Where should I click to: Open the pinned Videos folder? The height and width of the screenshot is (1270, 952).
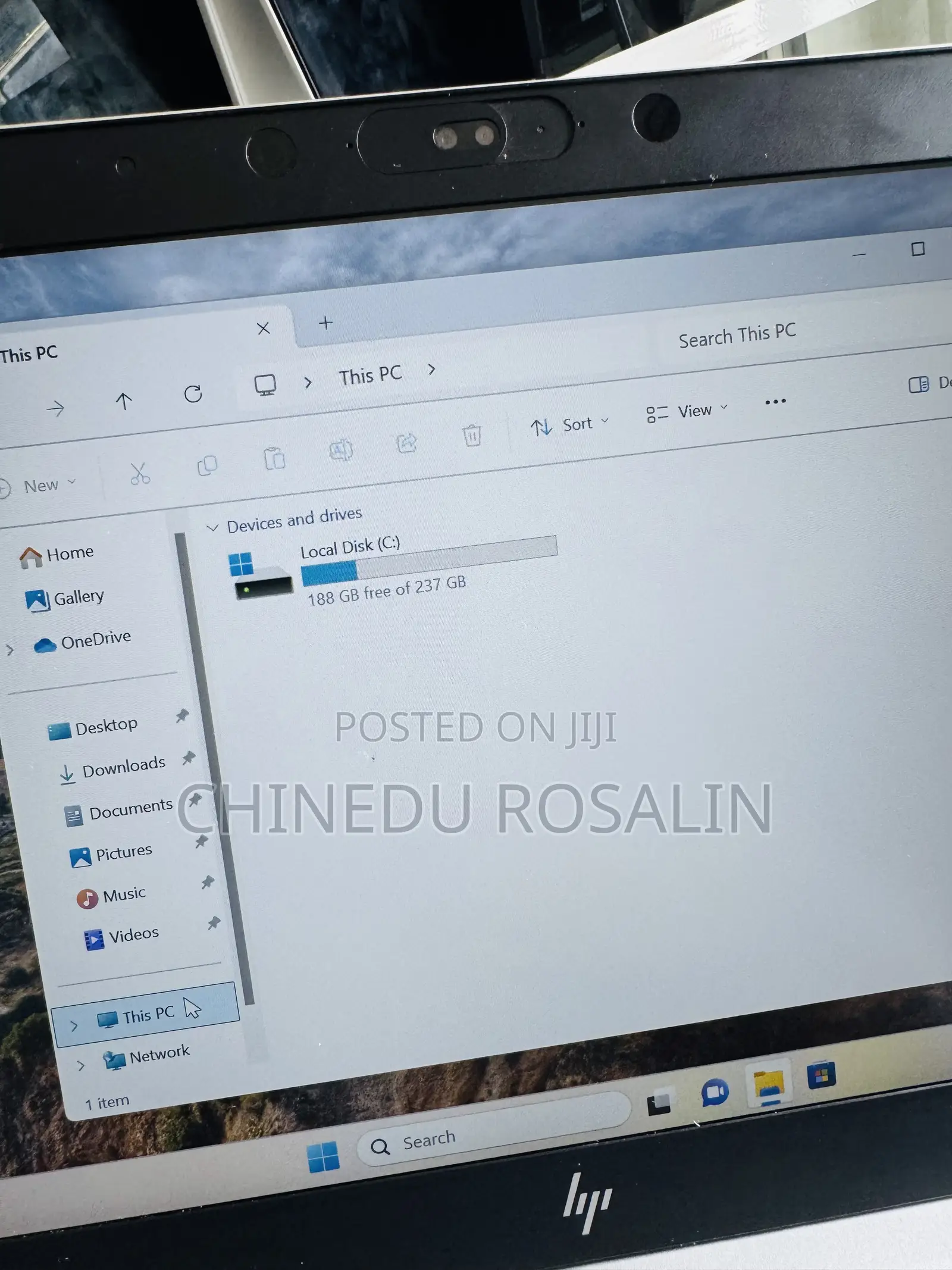point(121,937)
